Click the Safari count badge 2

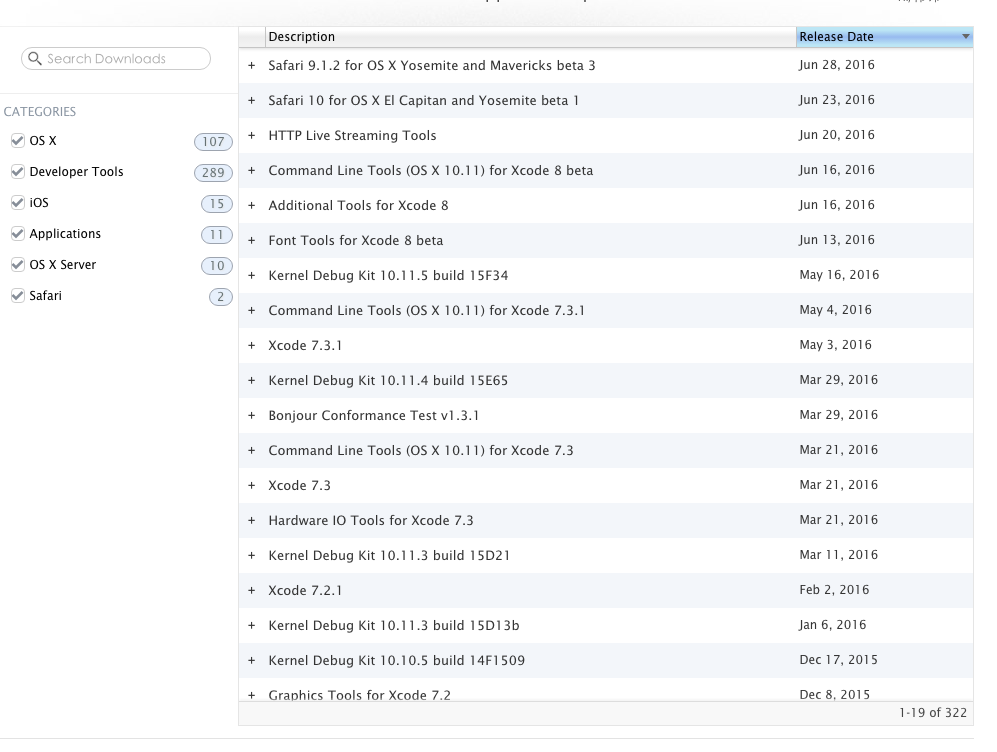pos(221,296)
